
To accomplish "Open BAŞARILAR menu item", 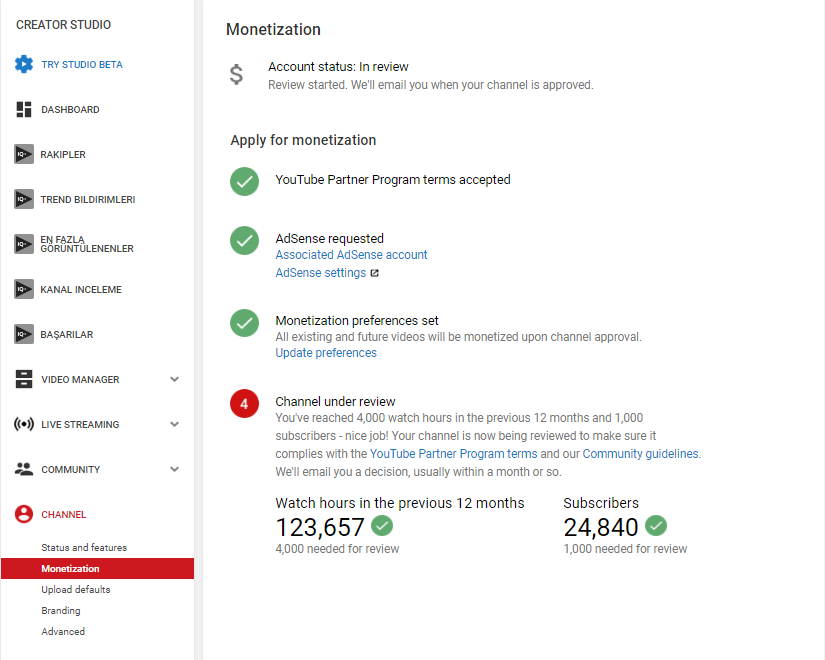I will (x=67, y=335).
